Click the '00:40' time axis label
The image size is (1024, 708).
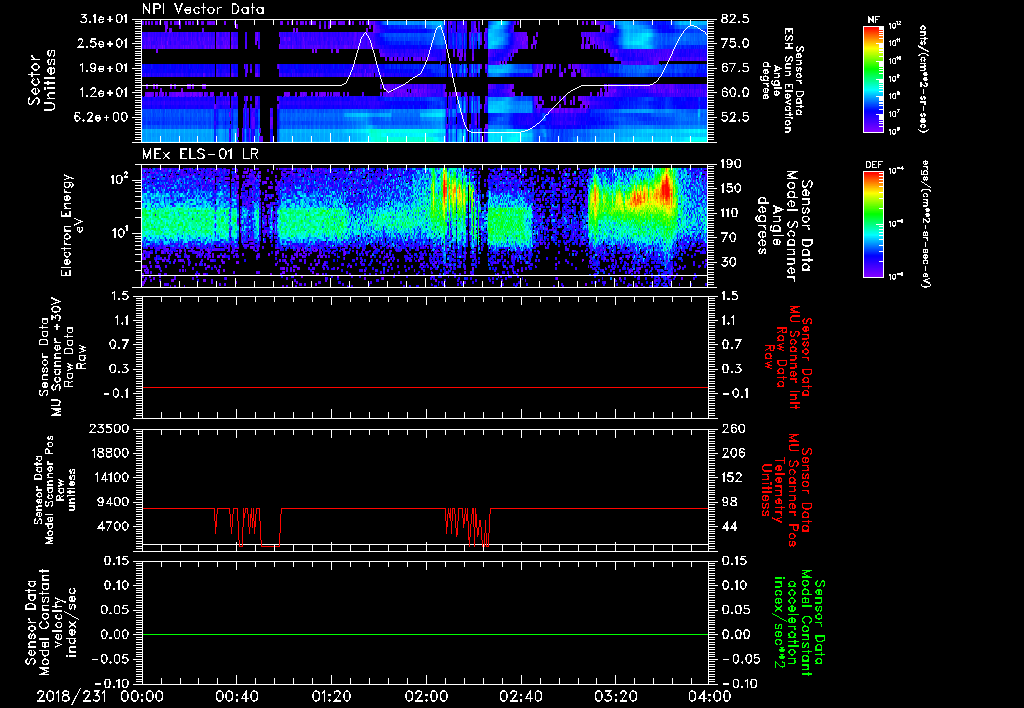click(x=236, y=696)
